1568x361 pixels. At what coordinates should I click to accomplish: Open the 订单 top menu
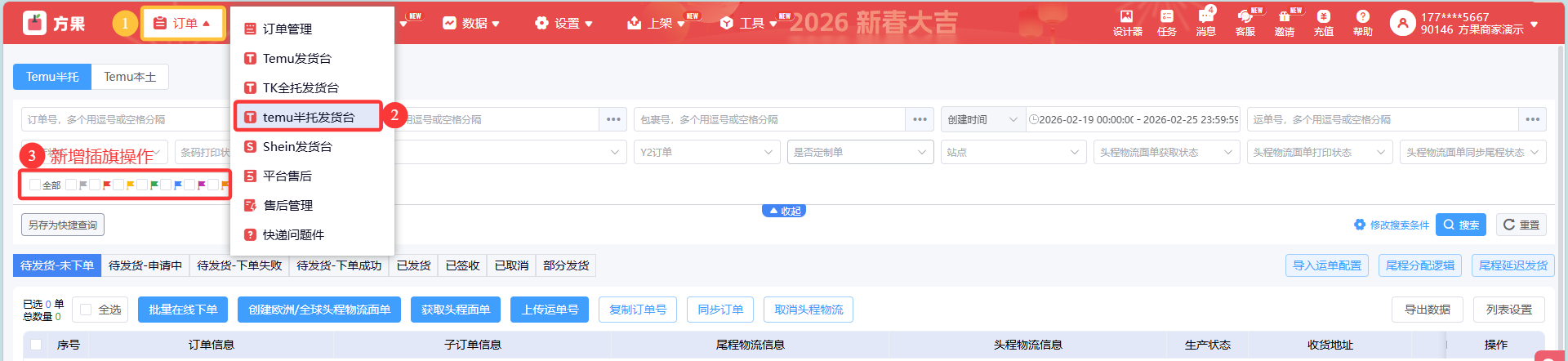tap(182, 24)
